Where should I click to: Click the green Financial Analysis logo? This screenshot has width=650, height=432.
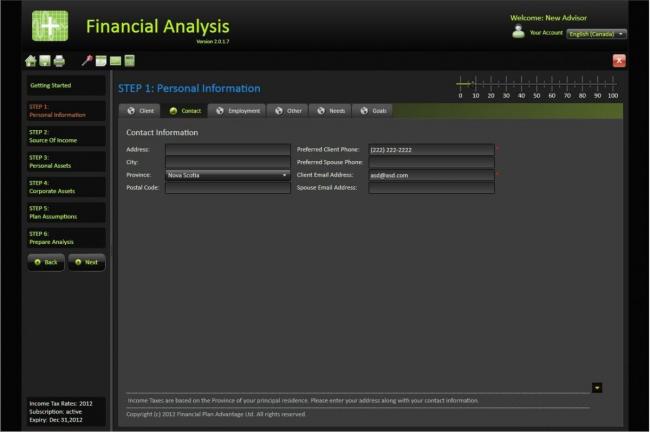pyautogui.click(x=50, y=26)
